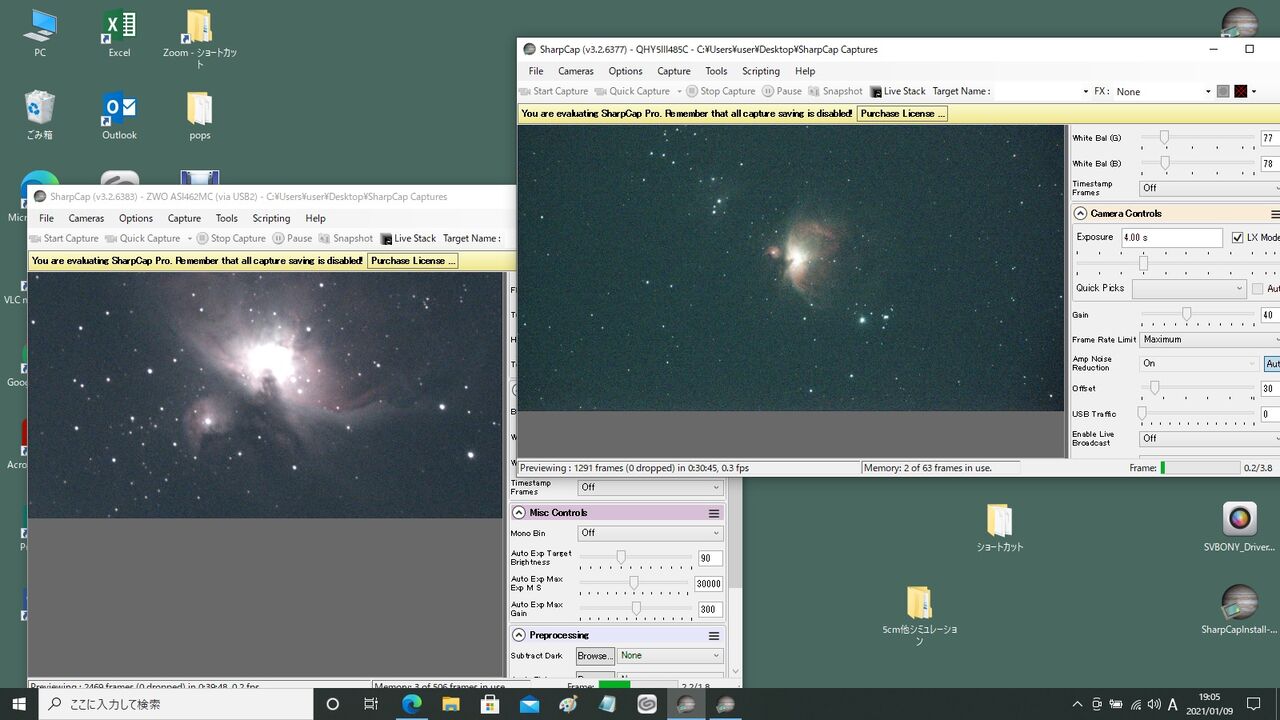Click the gray histogram icon beside FX
Viewport: 1280px width, 720px height.
click(1223, 91)
